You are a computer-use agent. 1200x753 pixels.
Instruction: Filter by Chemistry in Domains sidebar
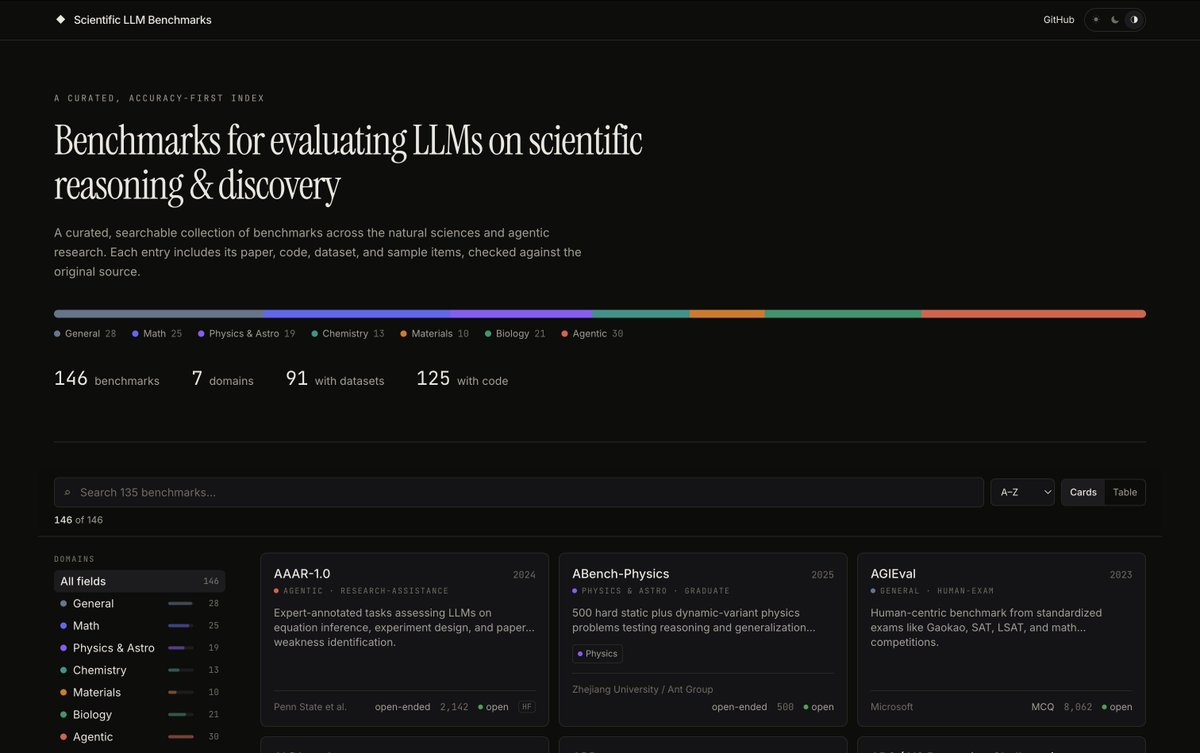point(139,670)
